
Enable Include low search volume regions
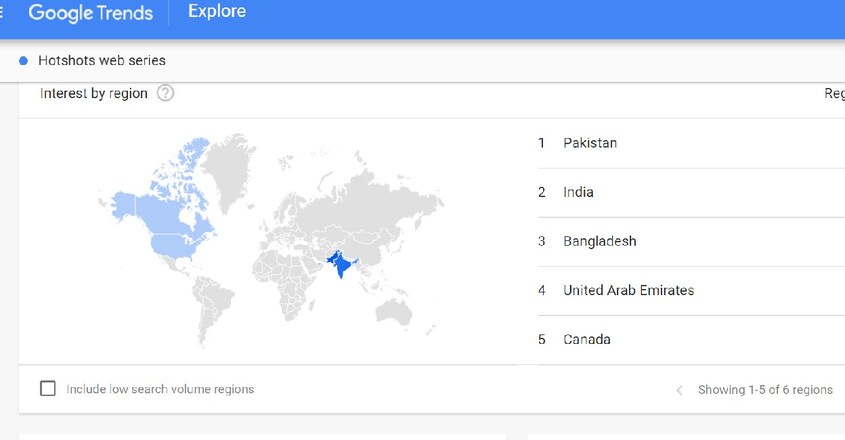[x=48, y=388]
